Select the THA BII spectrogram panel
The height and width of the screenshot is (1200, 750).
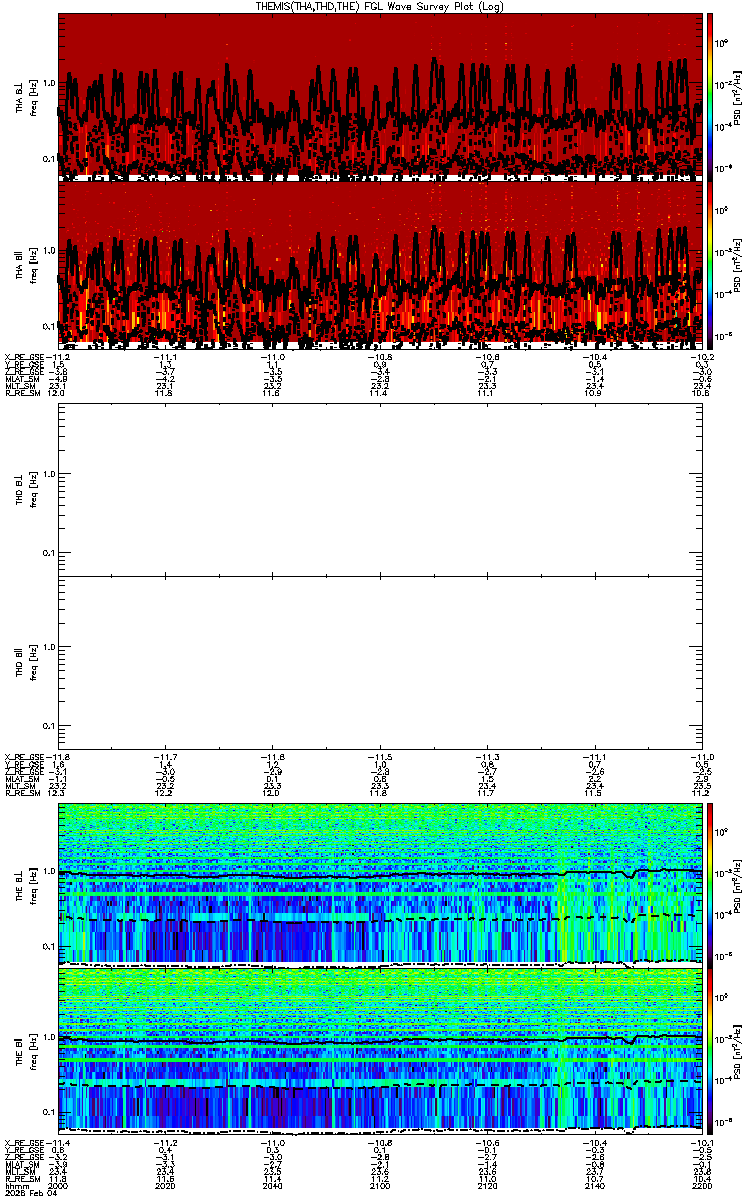coord(380,263)
